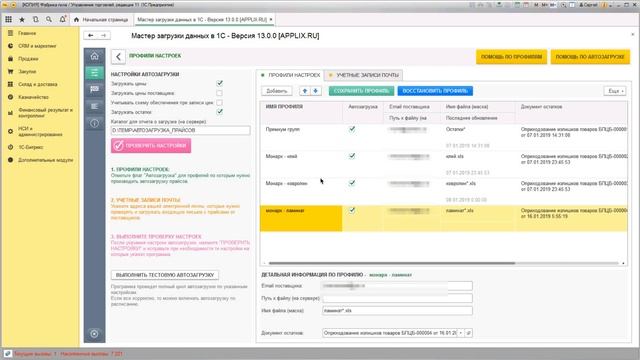Toggle Автозагрузка for Премиум групп
Viewport: 640px width, 360px height.
352,129
